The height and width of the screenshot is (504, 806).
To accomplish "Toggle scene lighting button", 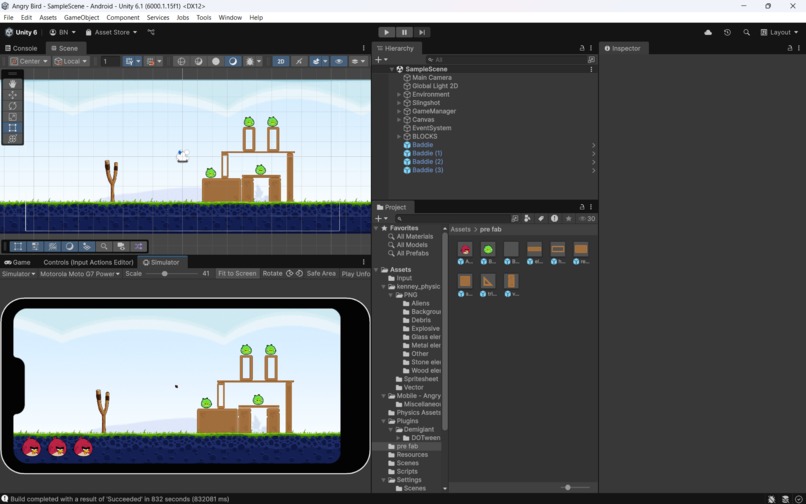I will [x=299, y=61].
